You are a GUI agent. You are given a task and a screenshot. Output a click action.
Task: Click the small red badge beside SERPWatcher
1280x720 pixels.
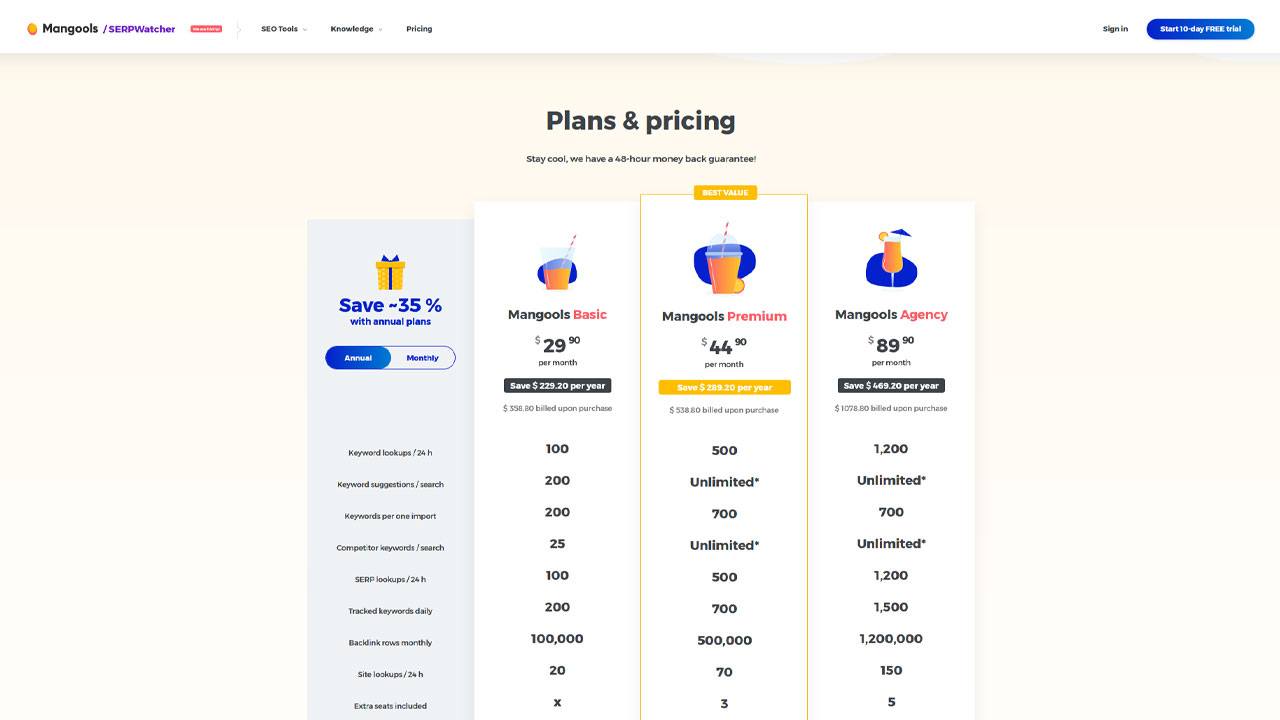[x=206, y=29]
